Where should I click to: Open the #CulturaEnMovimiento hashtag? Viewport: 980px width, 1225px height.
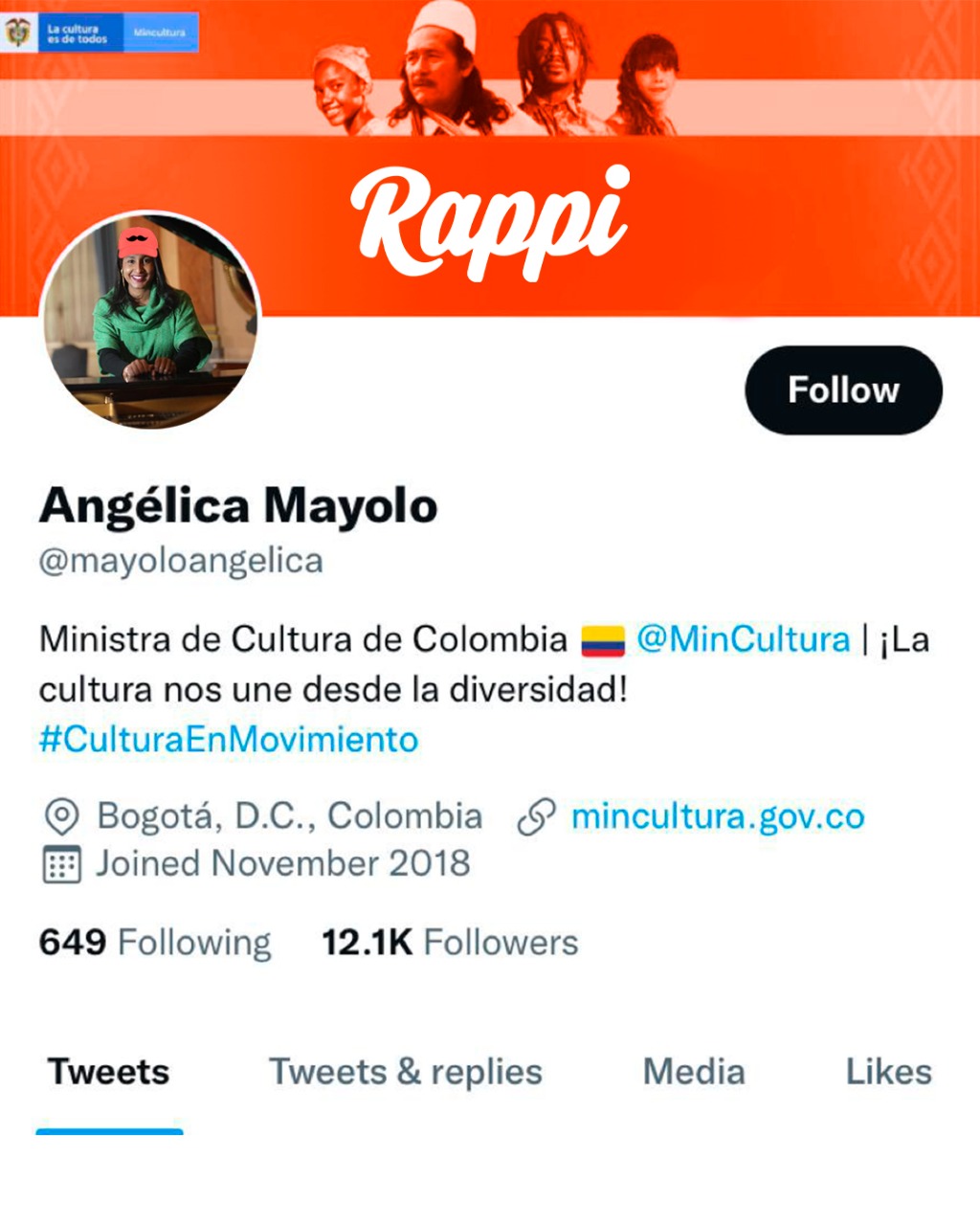click(x=229, y=740)
